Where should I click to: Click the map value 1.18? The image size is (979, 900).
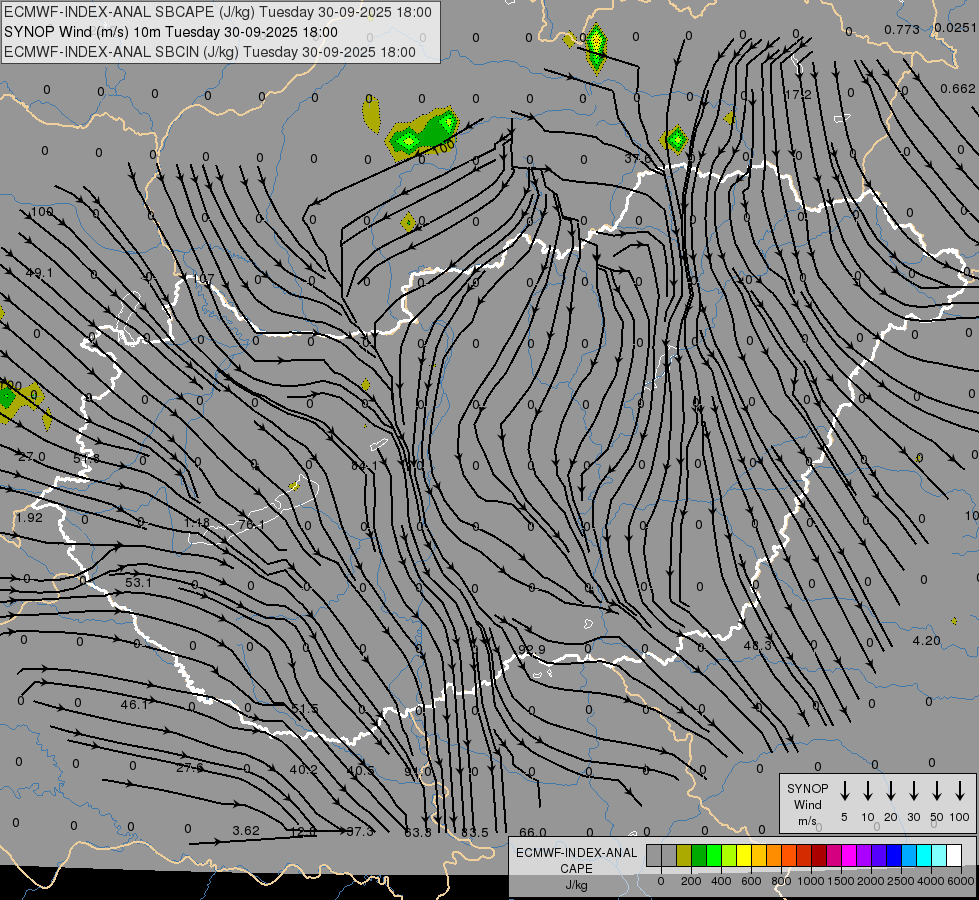click(x=197, y=523)
